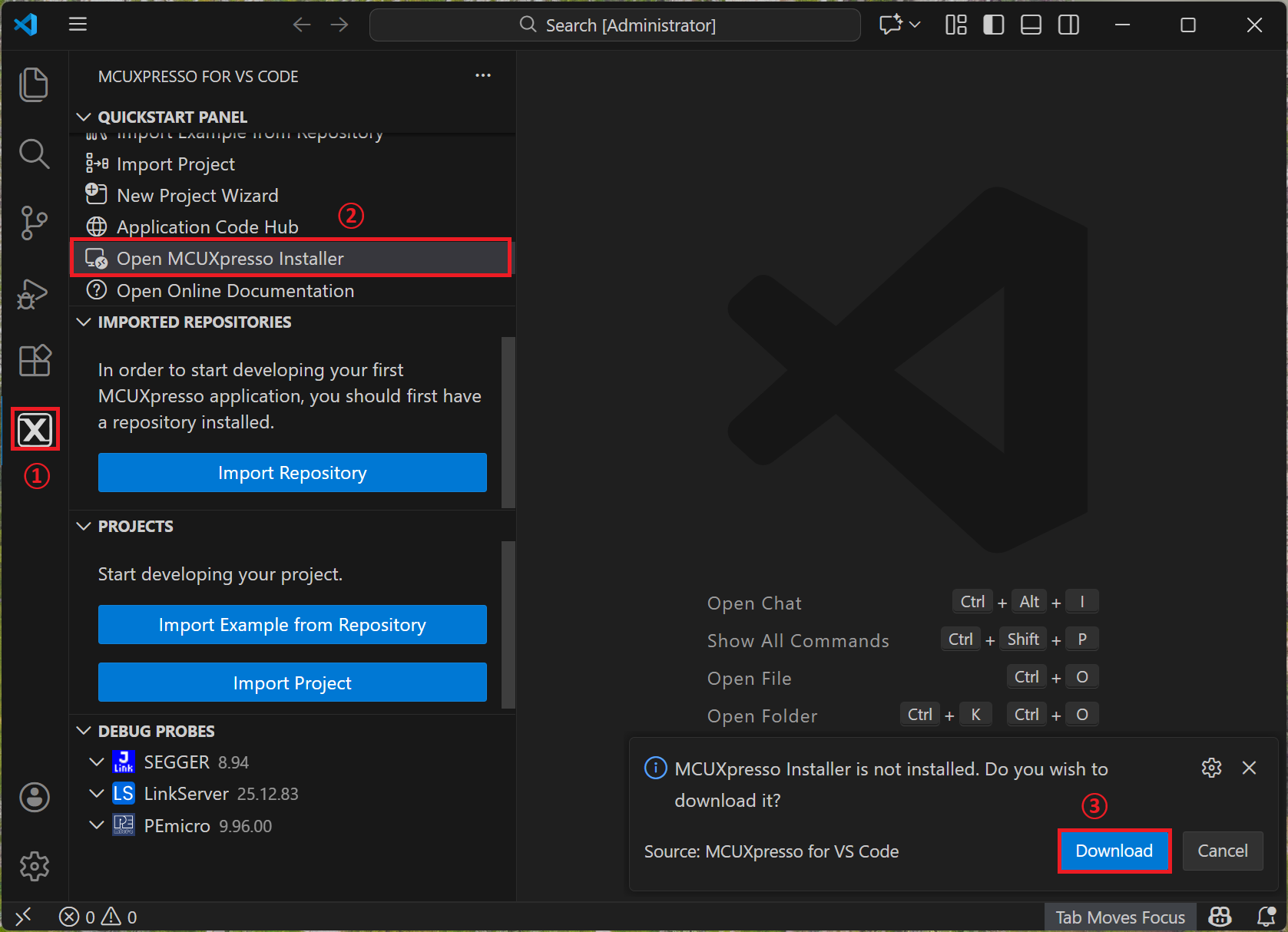Select Open MCUXpresso Installer in quickstart list

pyautogui.click(x=230, y=259)
